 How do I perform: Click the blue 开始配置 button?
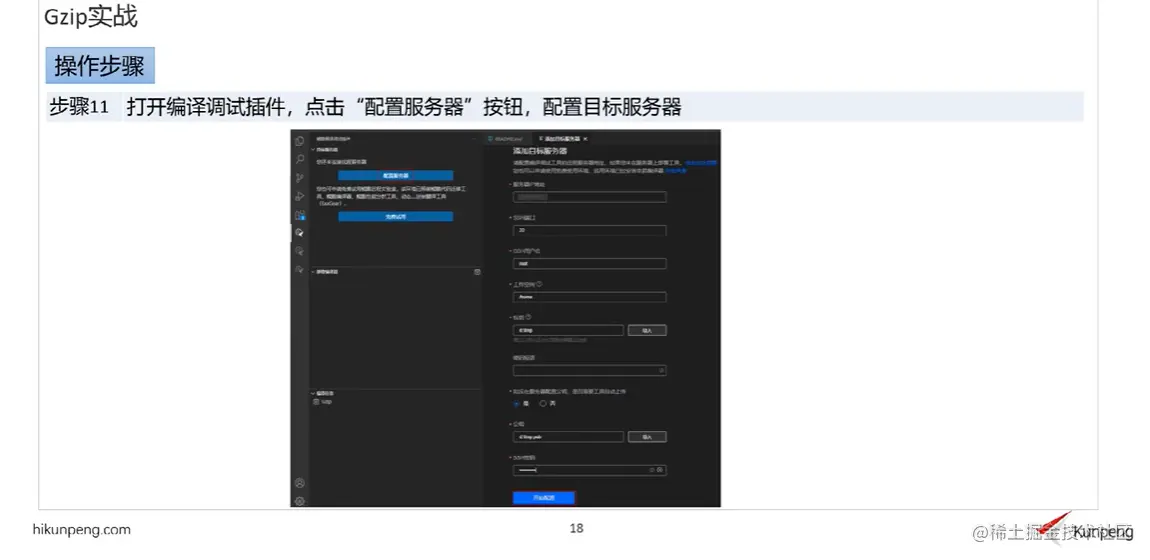543,498
